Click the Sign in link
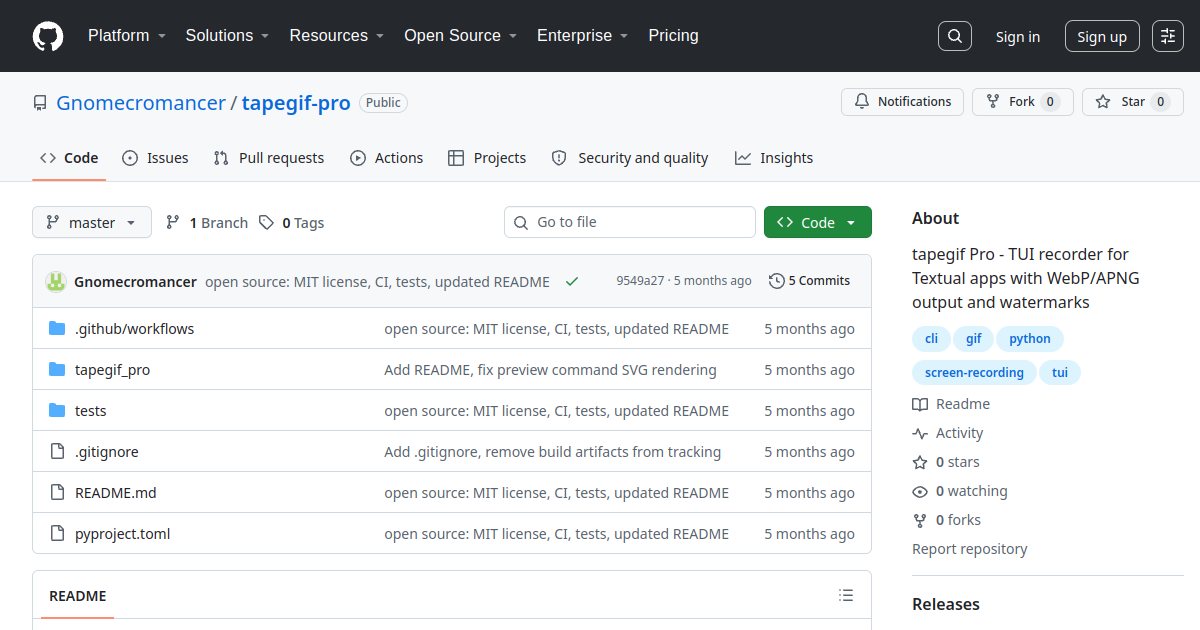This screenshot has height=630, width=1200. pos(1018,37)
